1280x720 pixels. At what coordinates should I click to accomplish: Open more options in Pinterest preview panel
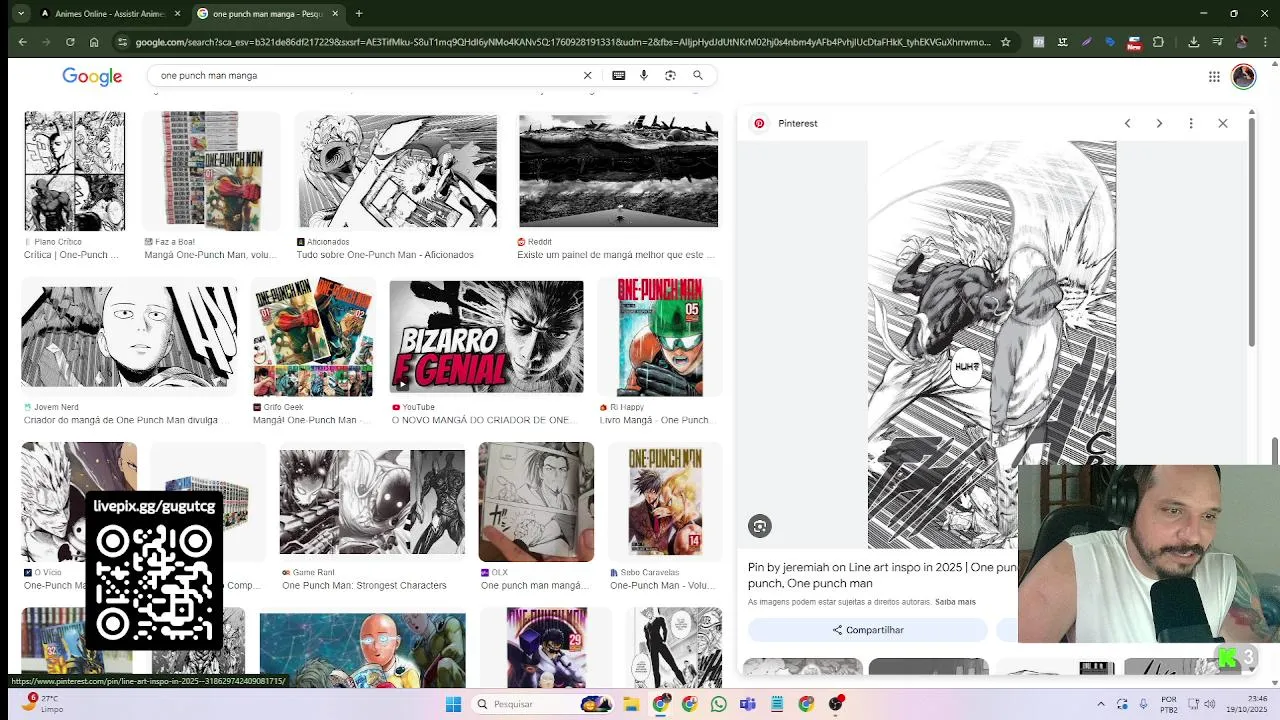(x=1191, y=123)
